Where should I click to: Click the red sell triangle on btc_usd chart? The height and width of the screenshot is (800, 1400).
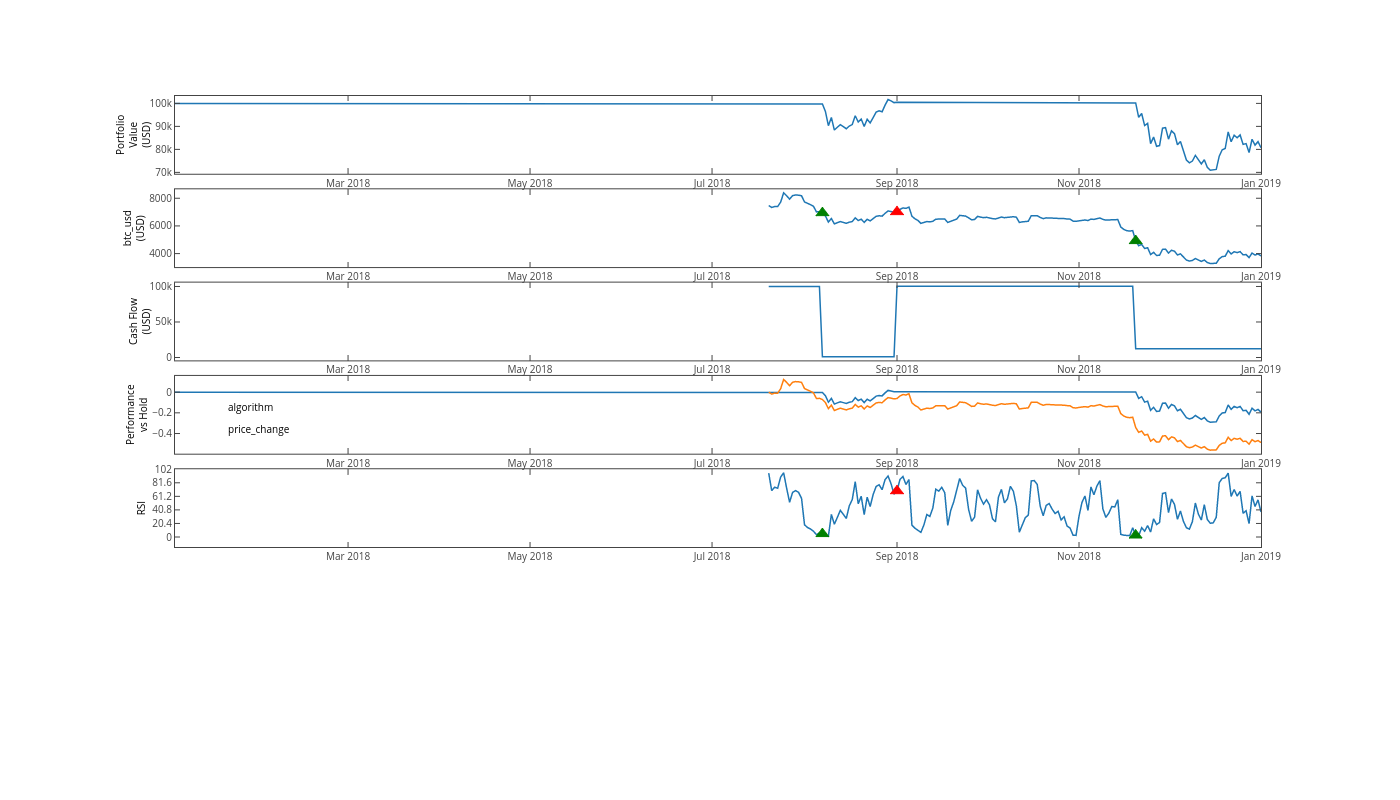pos(897,211)
